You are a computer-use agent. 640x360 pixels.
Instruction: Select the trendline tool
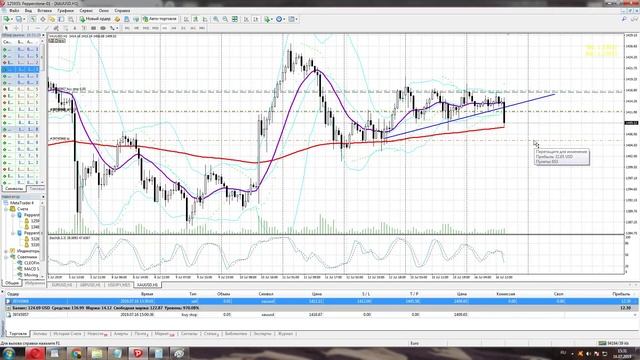[47, 28]
